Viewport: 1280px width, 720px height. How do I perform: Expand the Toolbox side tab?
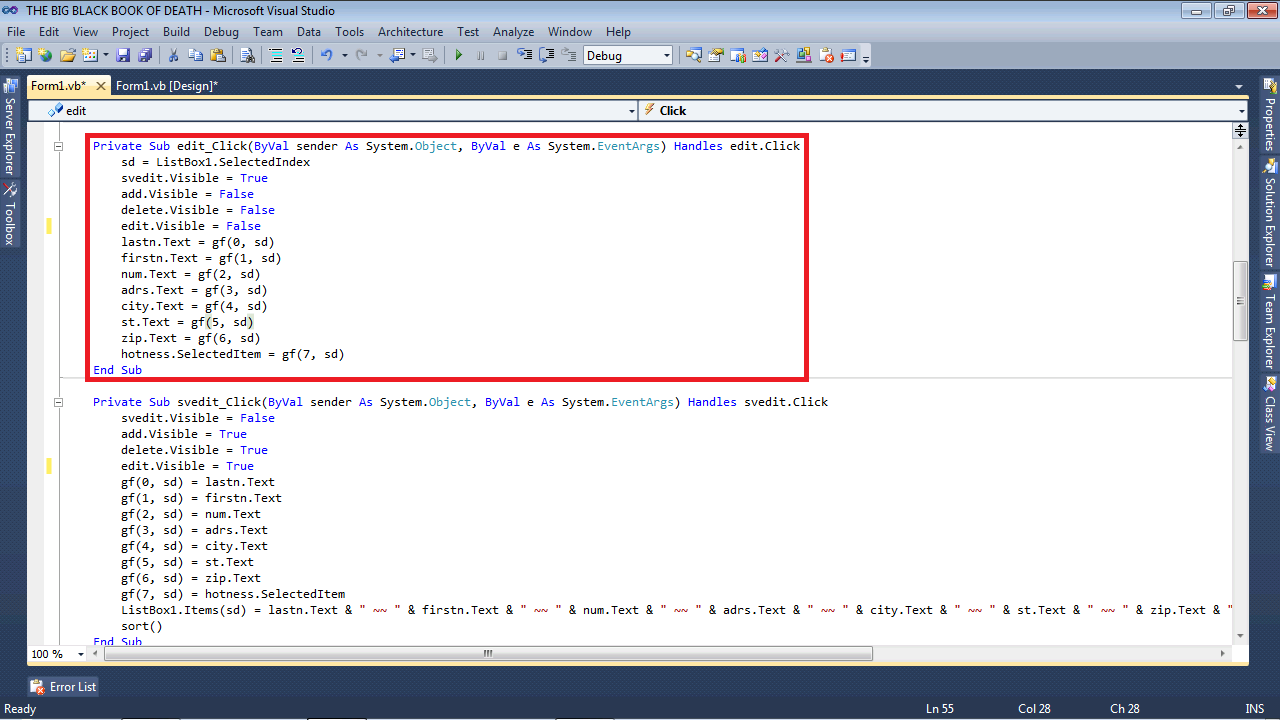click(10, 214)
